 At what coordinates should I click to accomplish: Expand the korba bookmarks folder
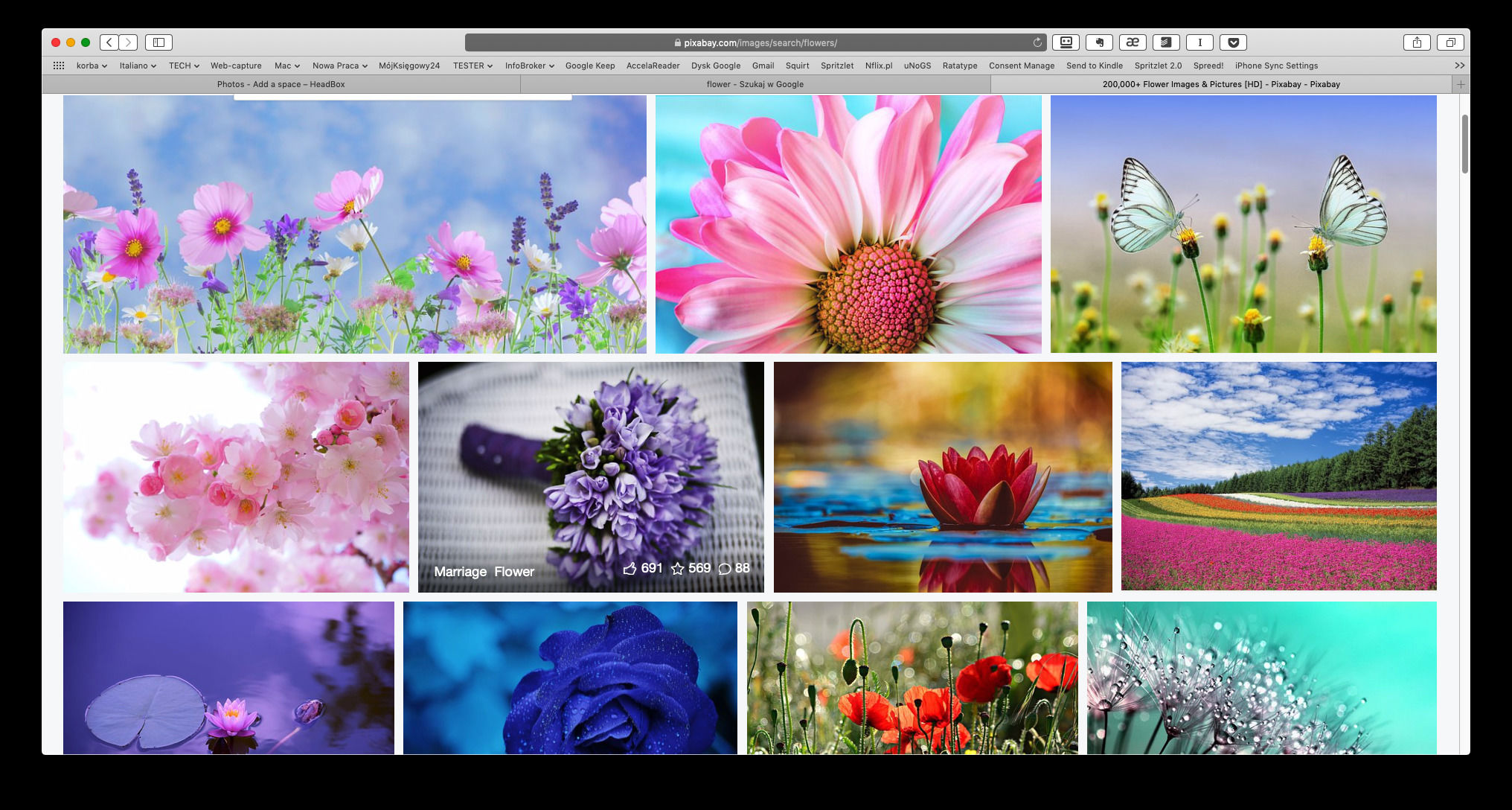click(x=92, y=66)
